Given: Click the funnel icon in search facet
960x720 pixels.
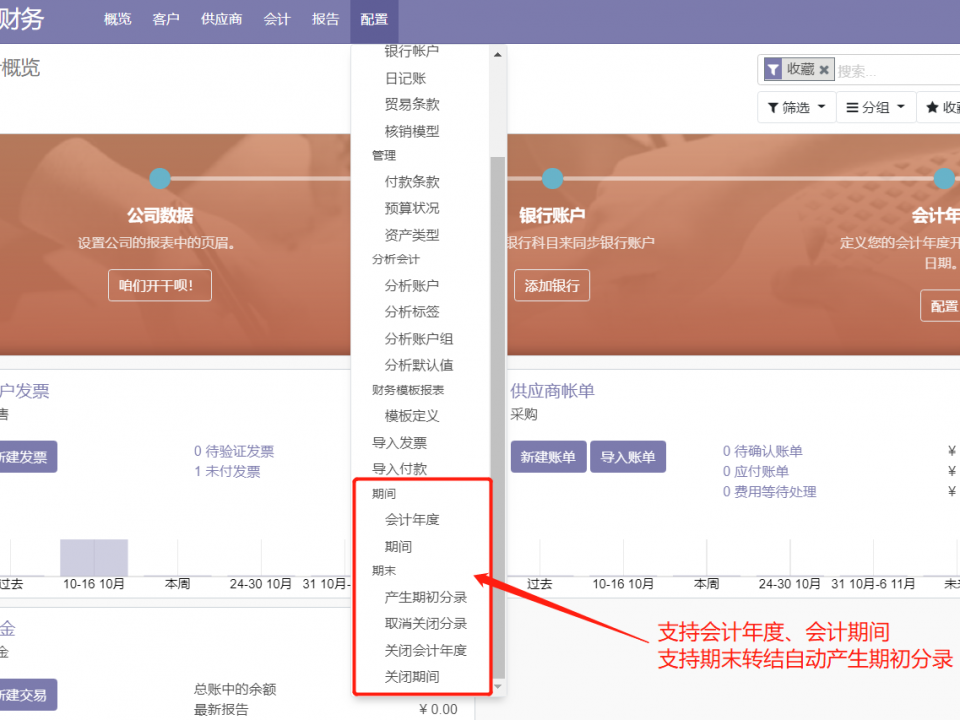Looking at the screenshot, I should [773, 70].
